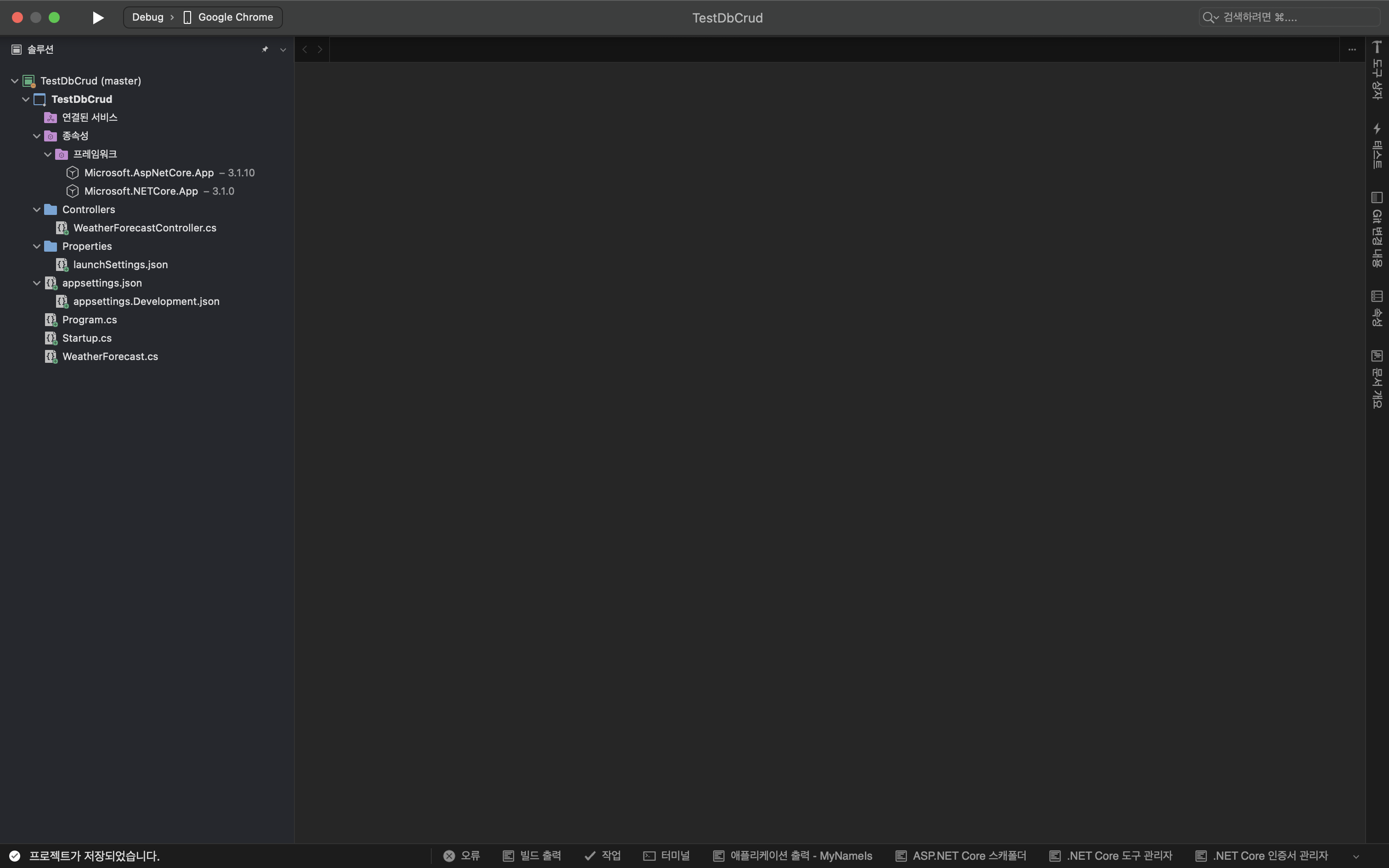Open editor tab options ellipsis menu
The image size is (1389, 868).
click(1352, 50)
